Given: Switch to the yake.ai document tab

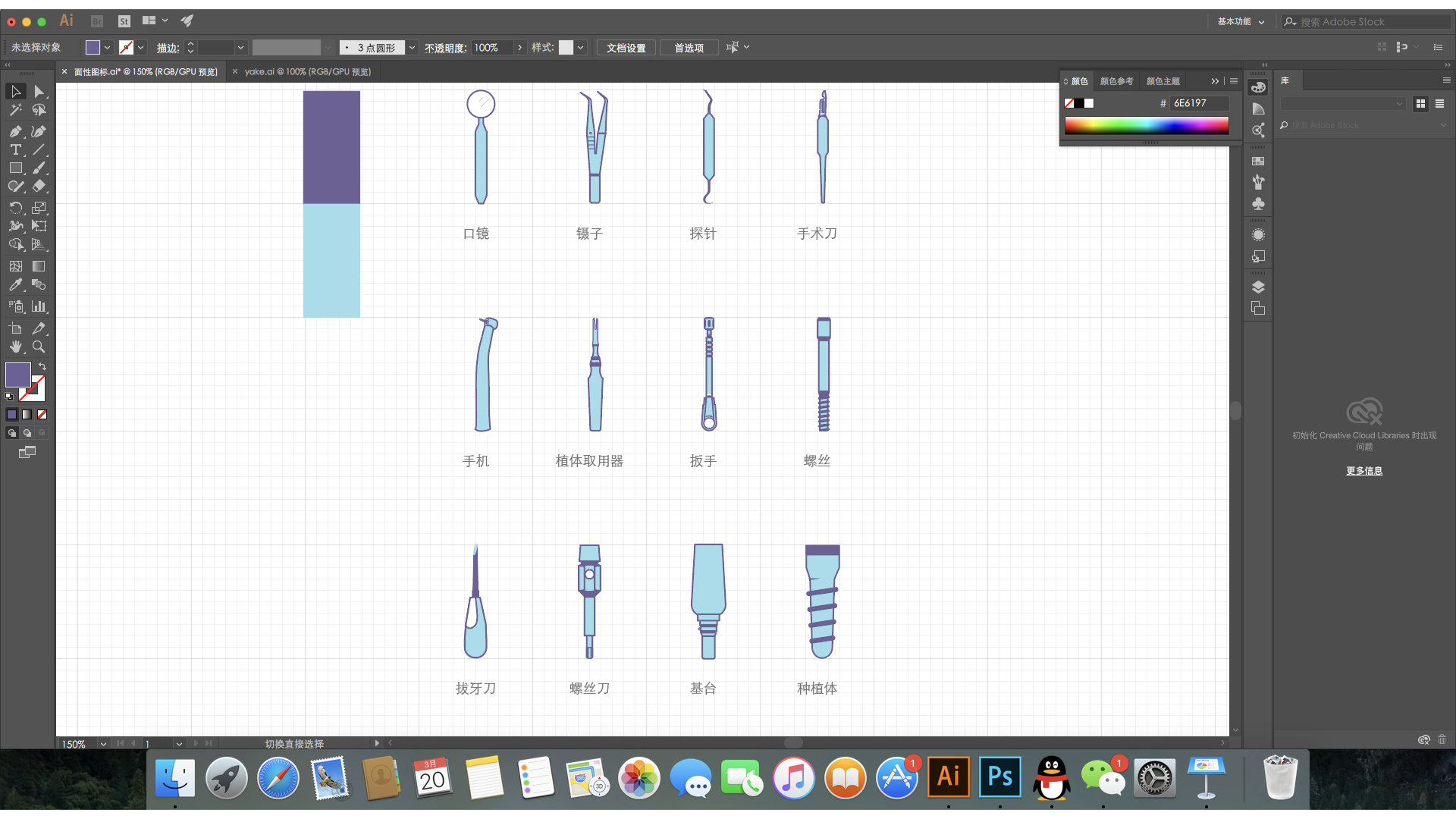Looking at the screenshot, I should 307,72.
